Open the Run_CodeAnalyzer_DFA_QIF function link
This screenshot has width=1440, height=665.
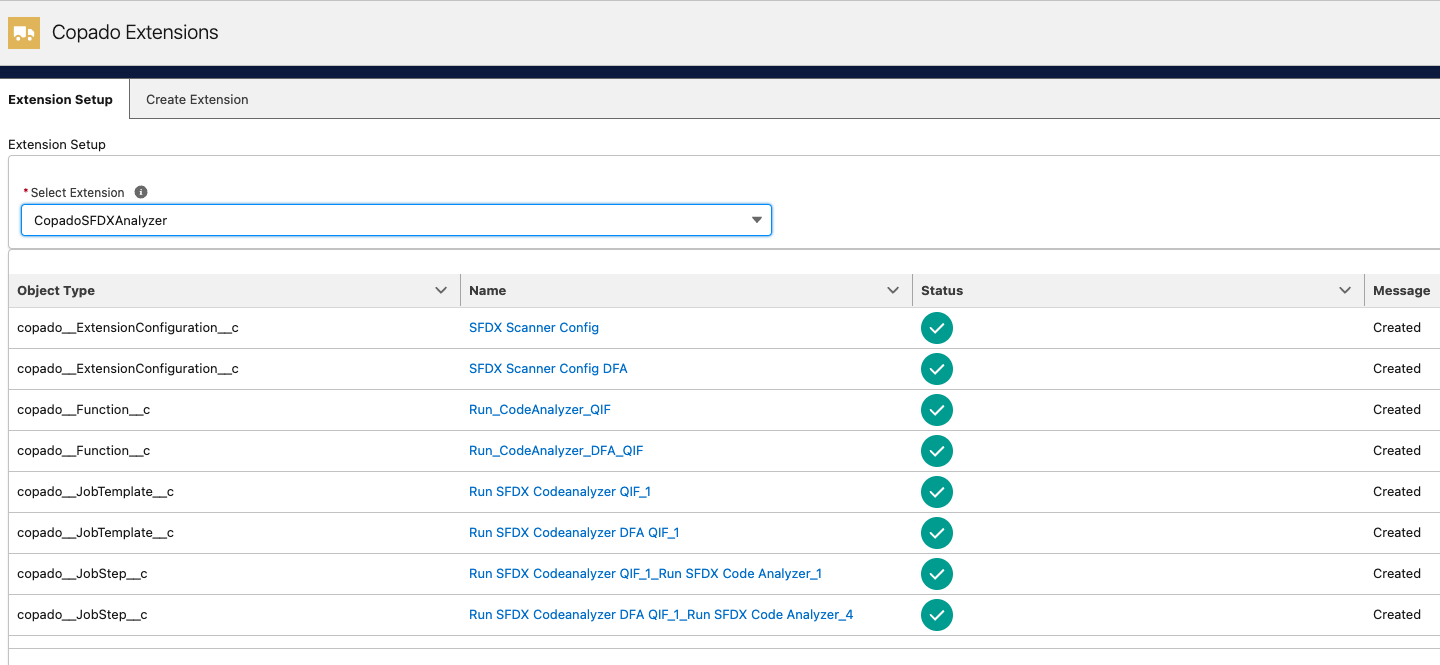tap(556, 451)
